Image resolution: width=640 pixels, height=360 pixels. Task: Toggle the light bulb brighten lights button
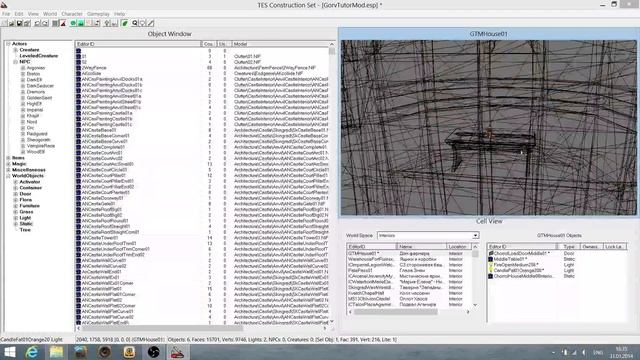[107, 23]
